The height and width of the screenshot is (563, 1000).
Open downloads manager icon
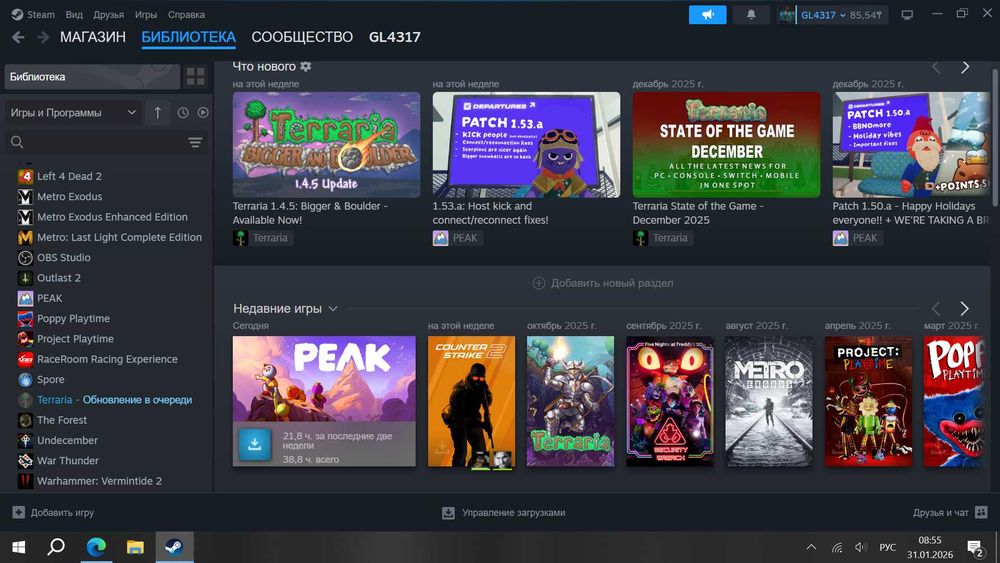pyautogui.click(x=448, y=513)
